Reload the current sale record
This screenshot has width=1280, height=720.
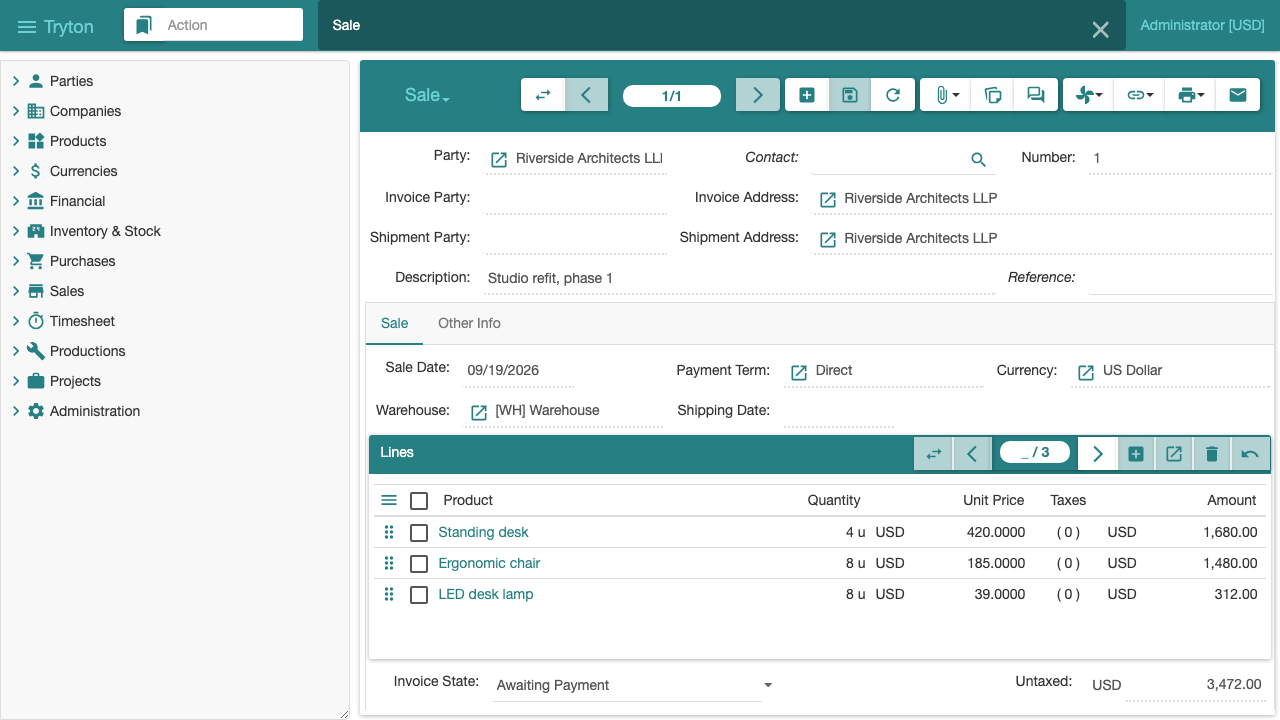[893, 95]
